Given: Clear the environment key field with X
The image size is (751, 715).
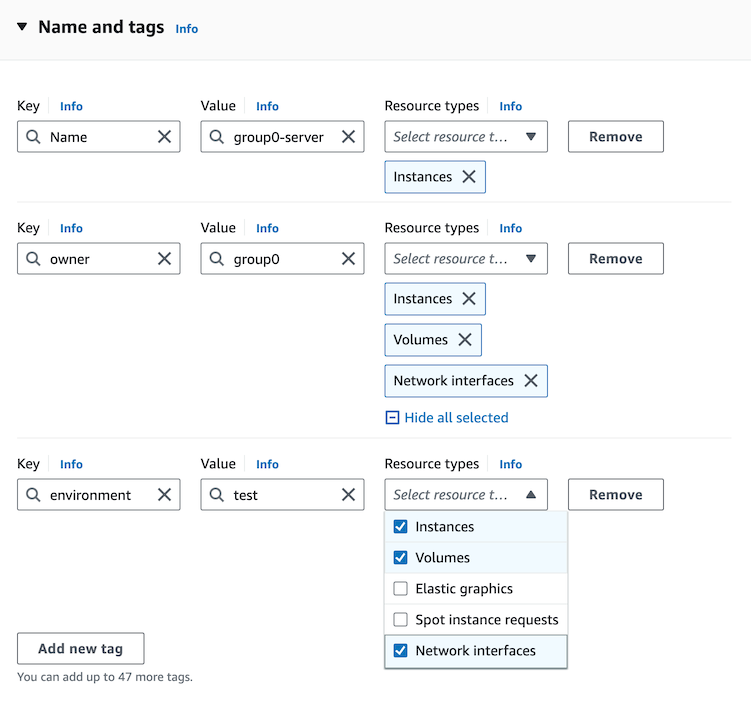Looking at the screenshot, I should tap(165, 495).
